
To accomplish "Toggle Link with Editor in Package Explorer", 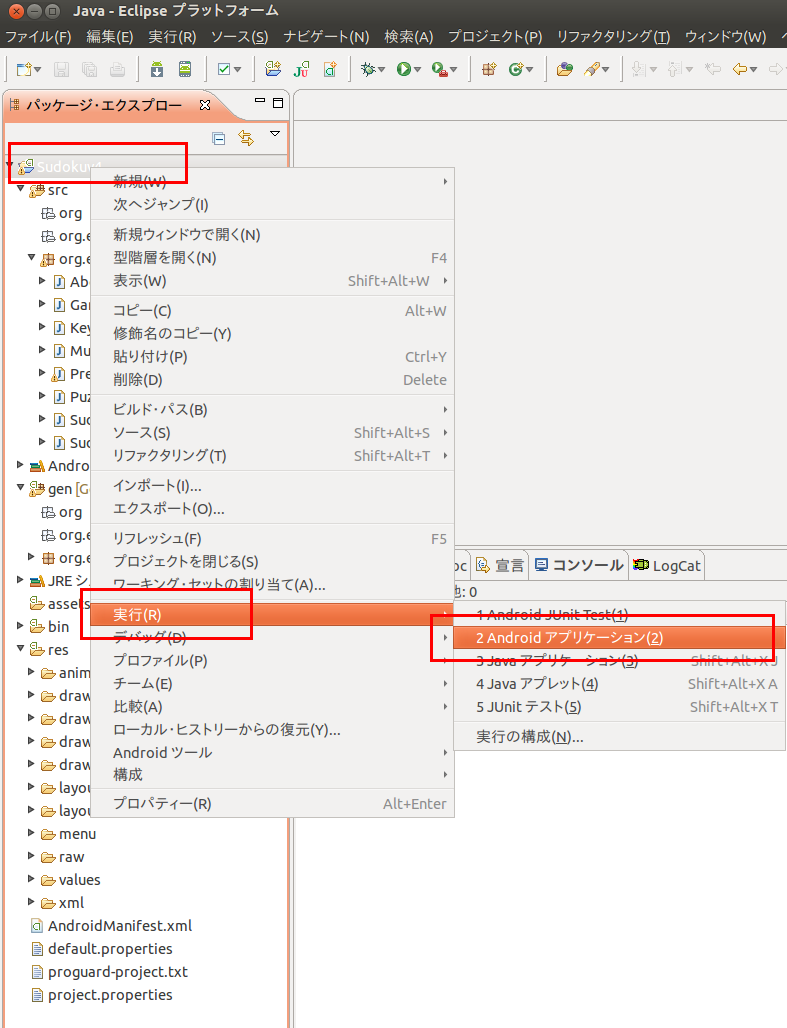I will pos(246,138).
